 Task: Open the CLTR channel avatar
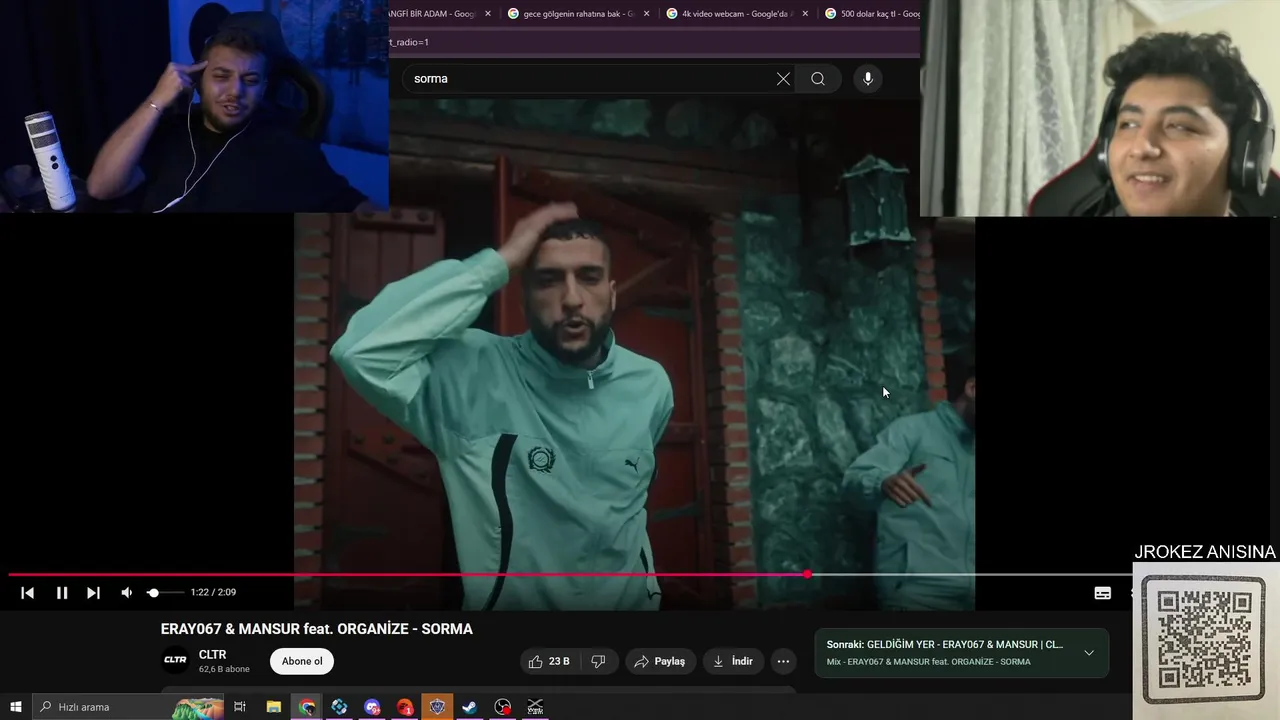pos(175,660)
